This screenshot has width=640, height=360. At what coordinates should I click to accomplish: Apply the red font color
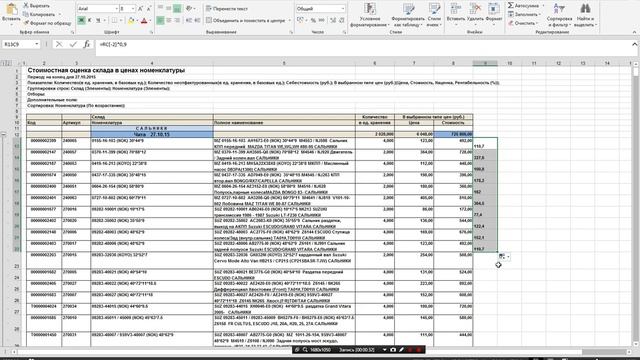(x=144, y=20)
